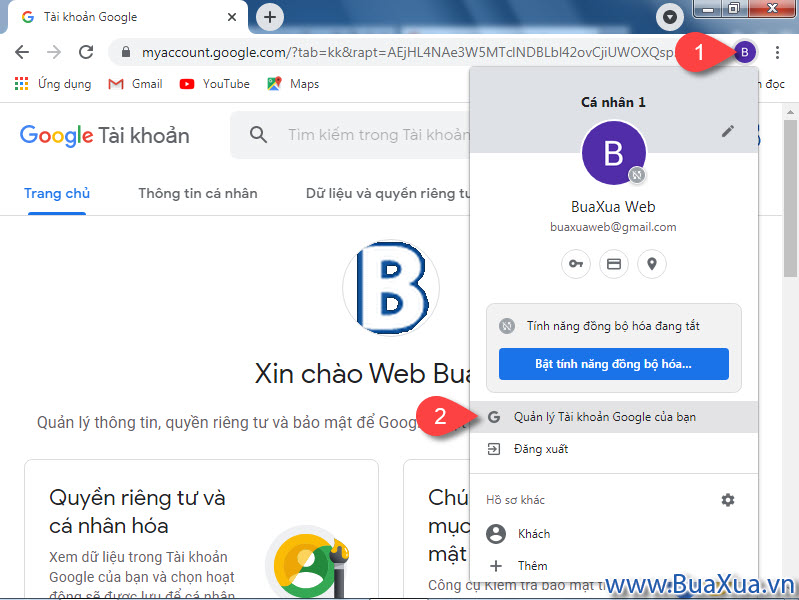Screen dimensions: 799x600
Task: Click the page vertical scrollbar
Action: coord(790,199)
